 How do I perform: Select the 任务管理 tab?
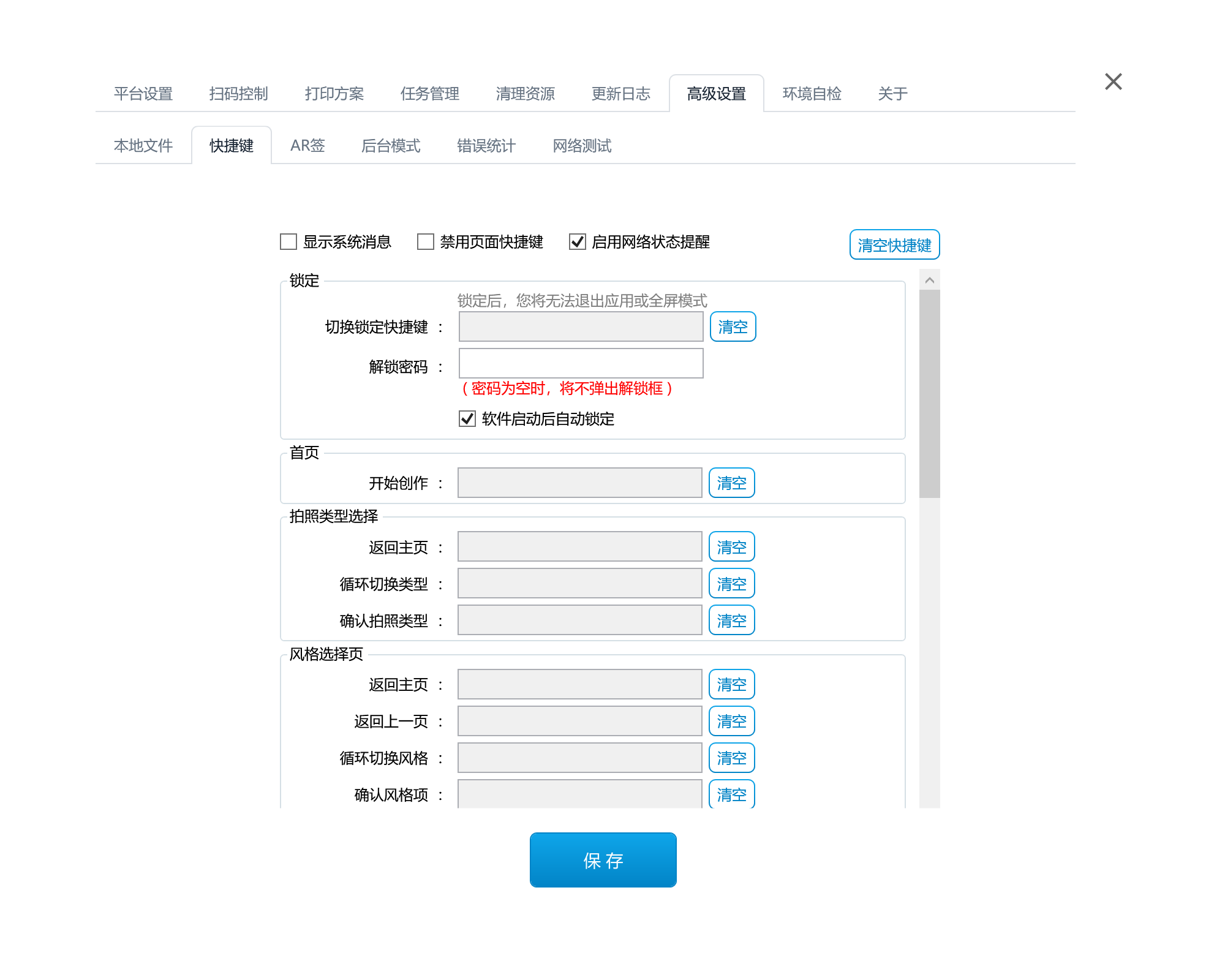pyautogui.click(x=430, y=94)
